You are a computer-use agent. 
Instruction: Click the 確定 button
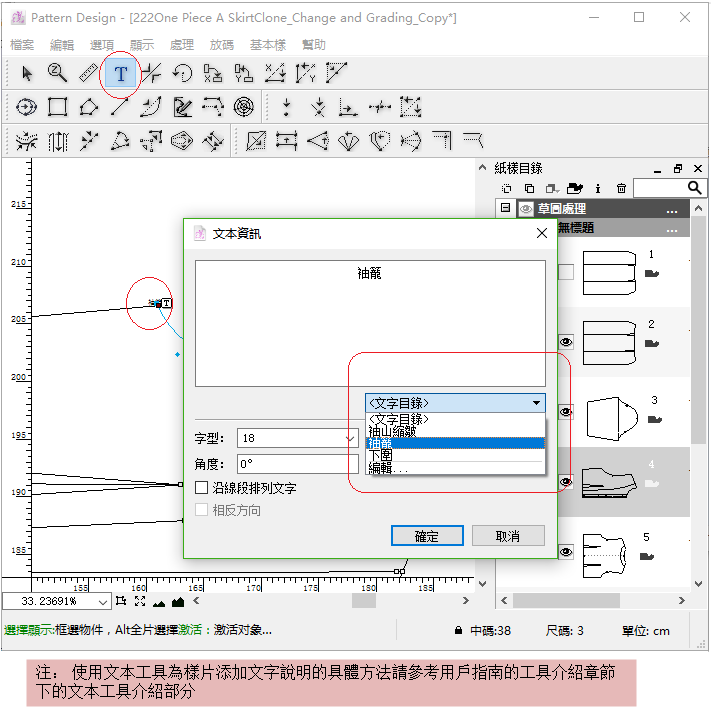(x=427, y=536)
